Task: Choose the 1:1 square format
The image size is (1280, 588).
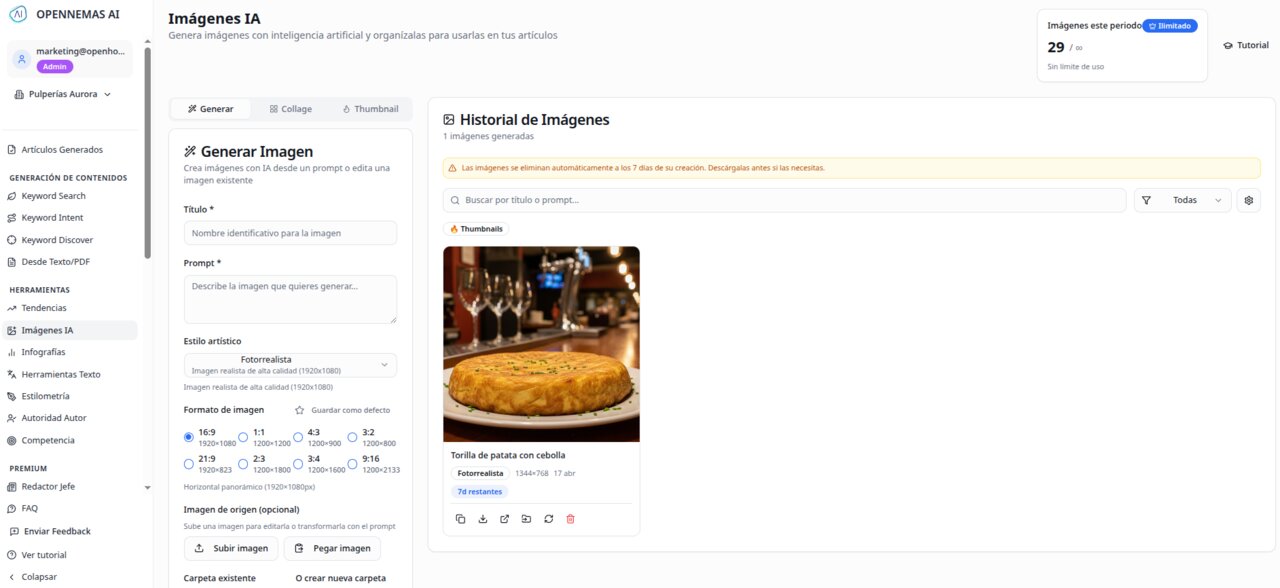Action: tap(243, 437)
